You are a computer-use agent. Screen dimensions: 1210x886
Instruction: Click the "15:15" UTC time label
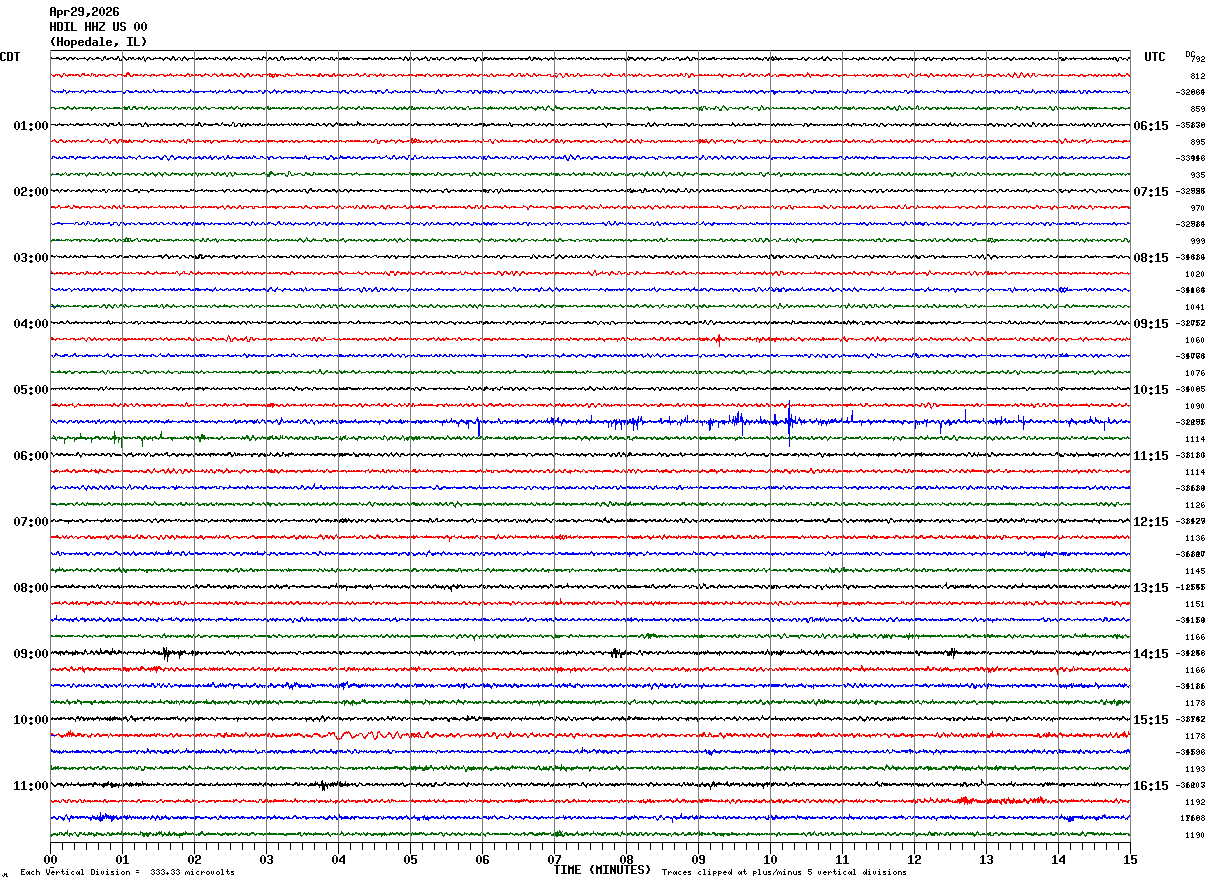pyautogui.click(x=1151, y=720)
